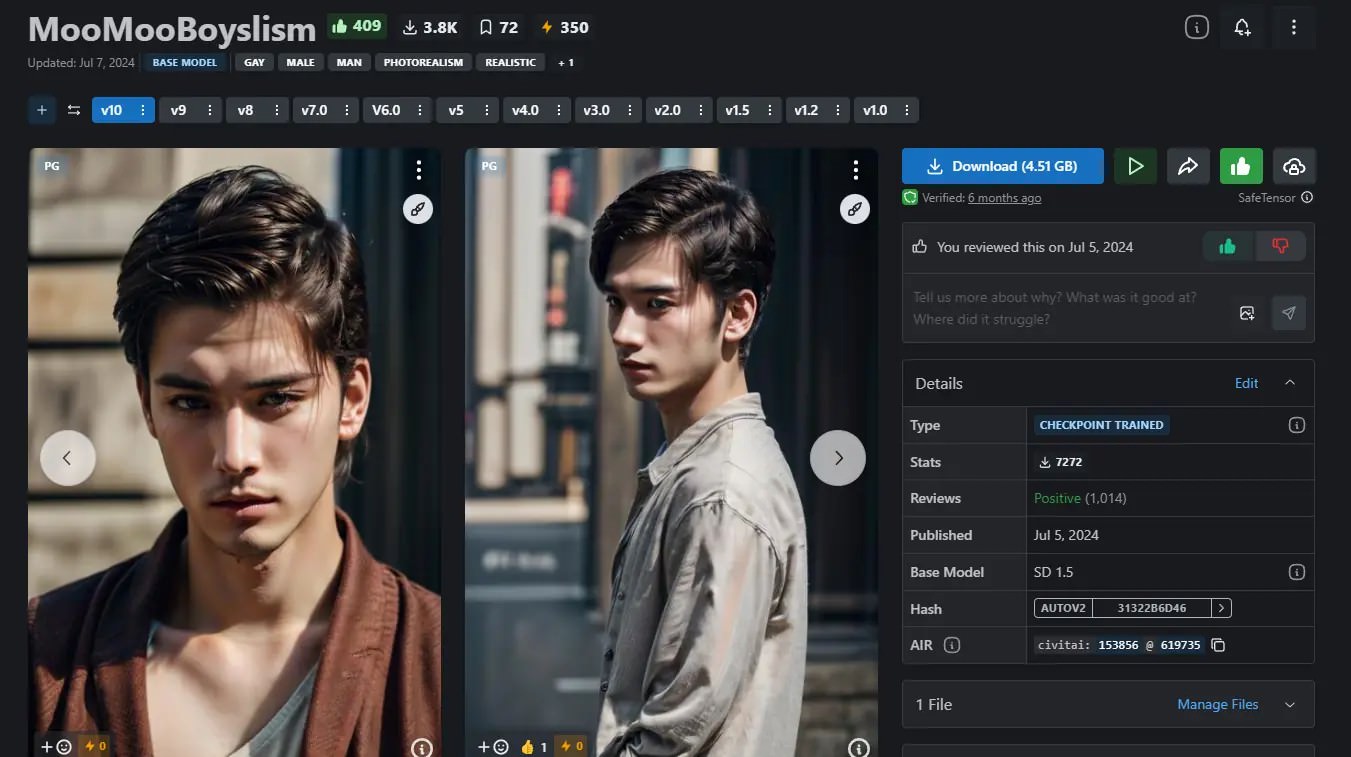Click the add image icon in the review box
Image resolution: width=1351 pixels, height=757 pixels.
click(1247, 313)
